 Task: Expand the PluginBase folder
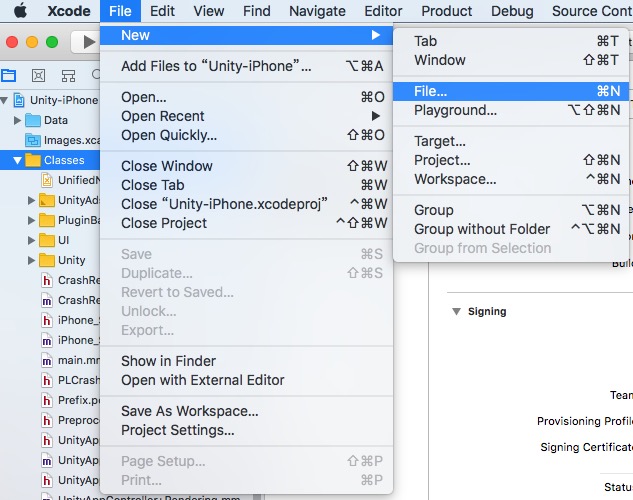[x=31, y=220]
